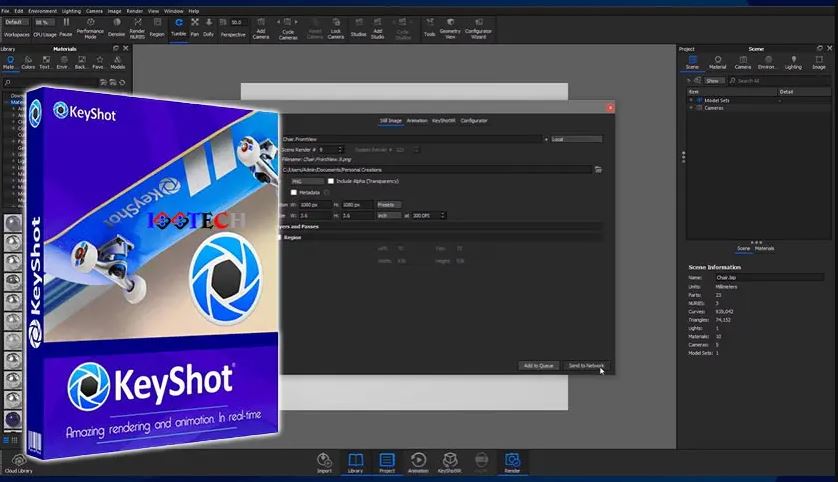Screen dimensions: 838x482
Task: Click the Import icon in bottom toolbar
Action: (324, 463)
